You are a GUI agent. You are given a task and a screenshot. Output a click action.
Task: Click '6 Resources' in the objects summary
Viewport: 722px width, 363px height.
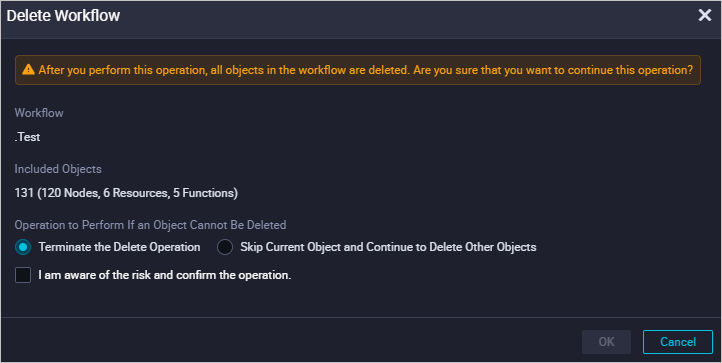pyautogui.click(x=135, y=193)
